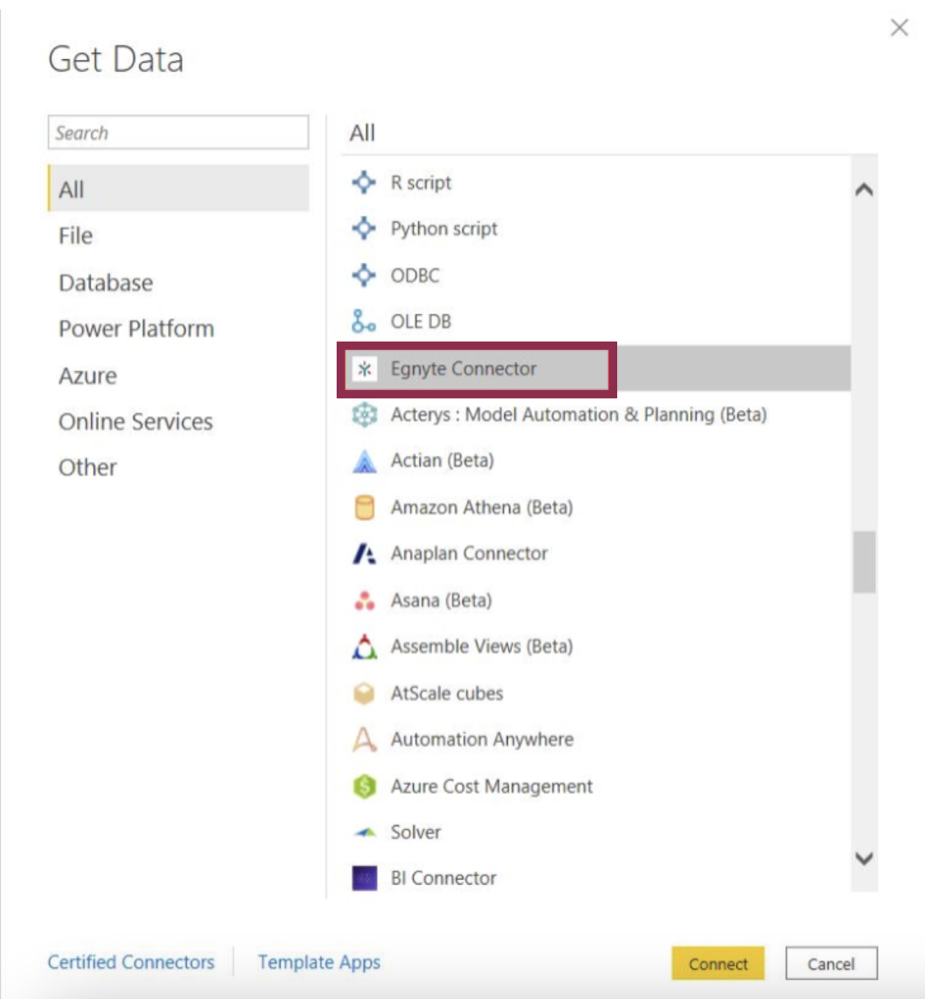Viewport: 925px width, 999px height.
Task: Click the R script connector icon
Action: coord(364,182)
